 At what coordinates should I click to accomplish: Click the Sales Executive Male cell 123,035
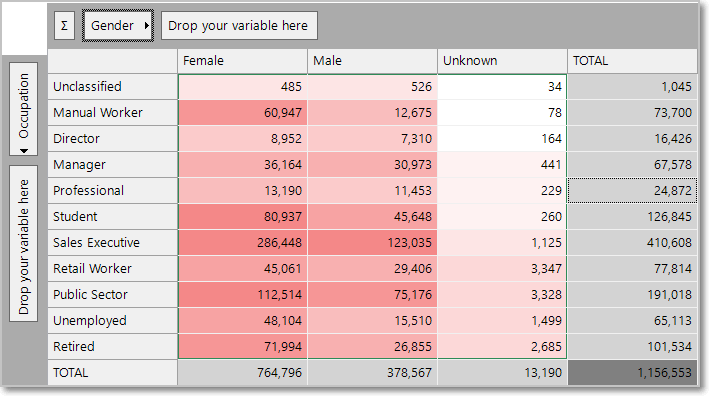point(373,243)
